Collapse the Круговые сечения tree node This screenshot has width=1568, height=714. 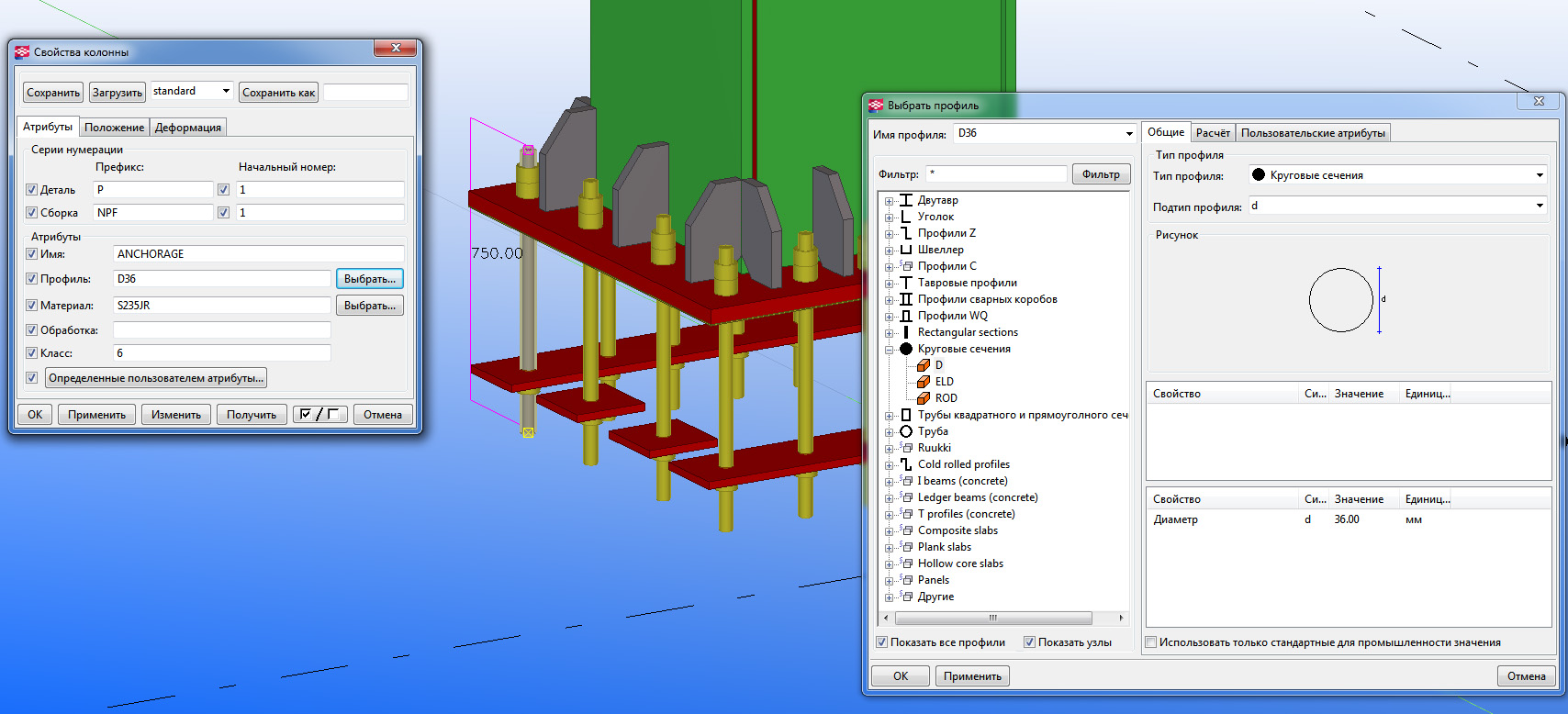(x=889, y=350)
